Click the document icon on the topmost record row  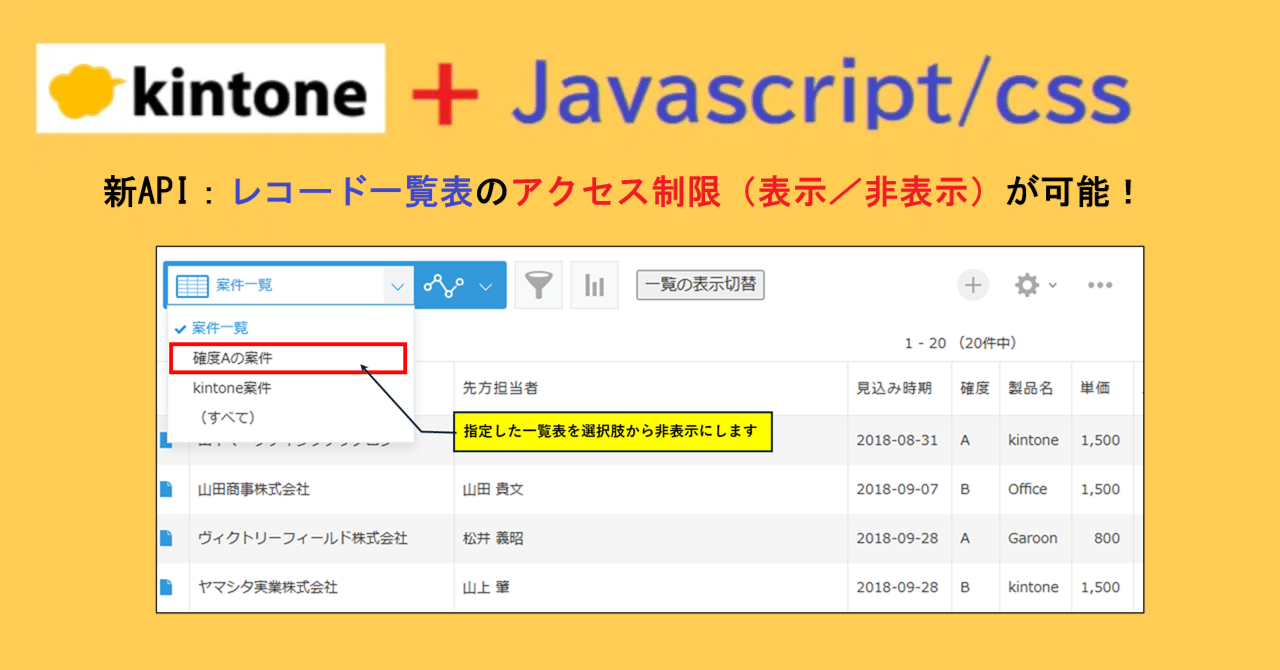click(169, 440)
